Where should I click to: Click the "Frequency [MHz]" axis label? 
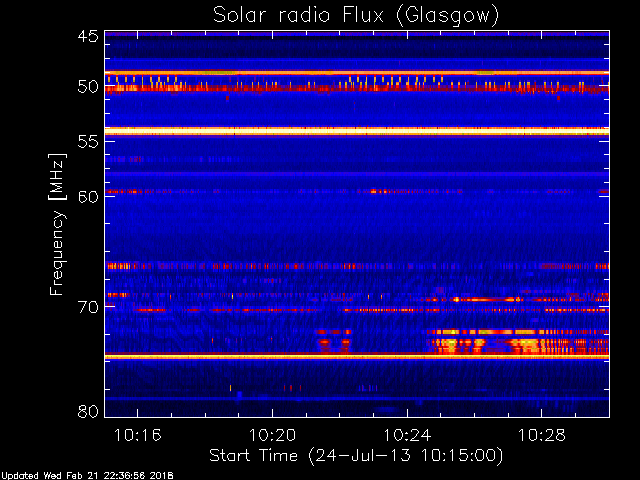point(57,224)
